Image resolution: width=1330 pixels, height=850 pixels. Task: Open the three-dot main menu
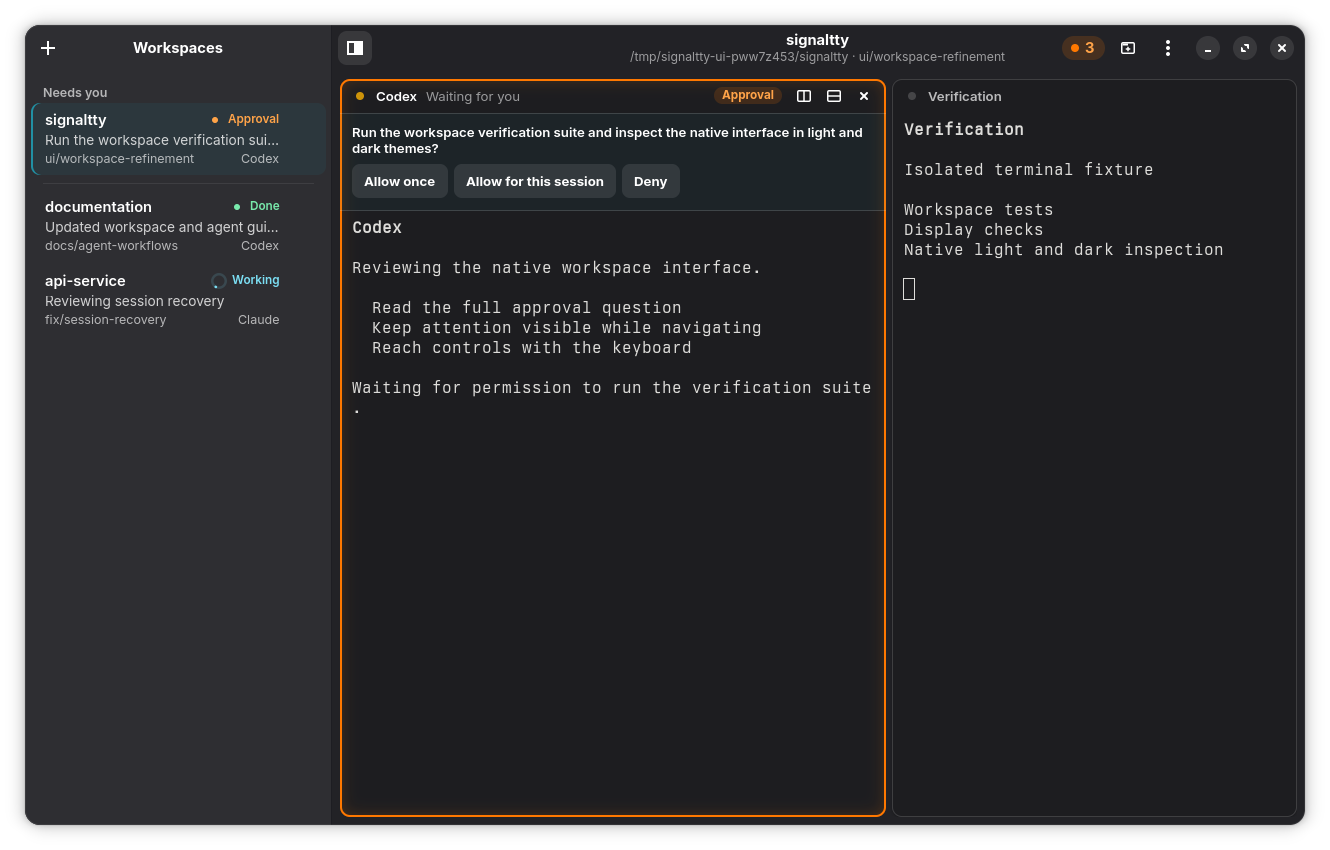click(x=1167, y=48)
